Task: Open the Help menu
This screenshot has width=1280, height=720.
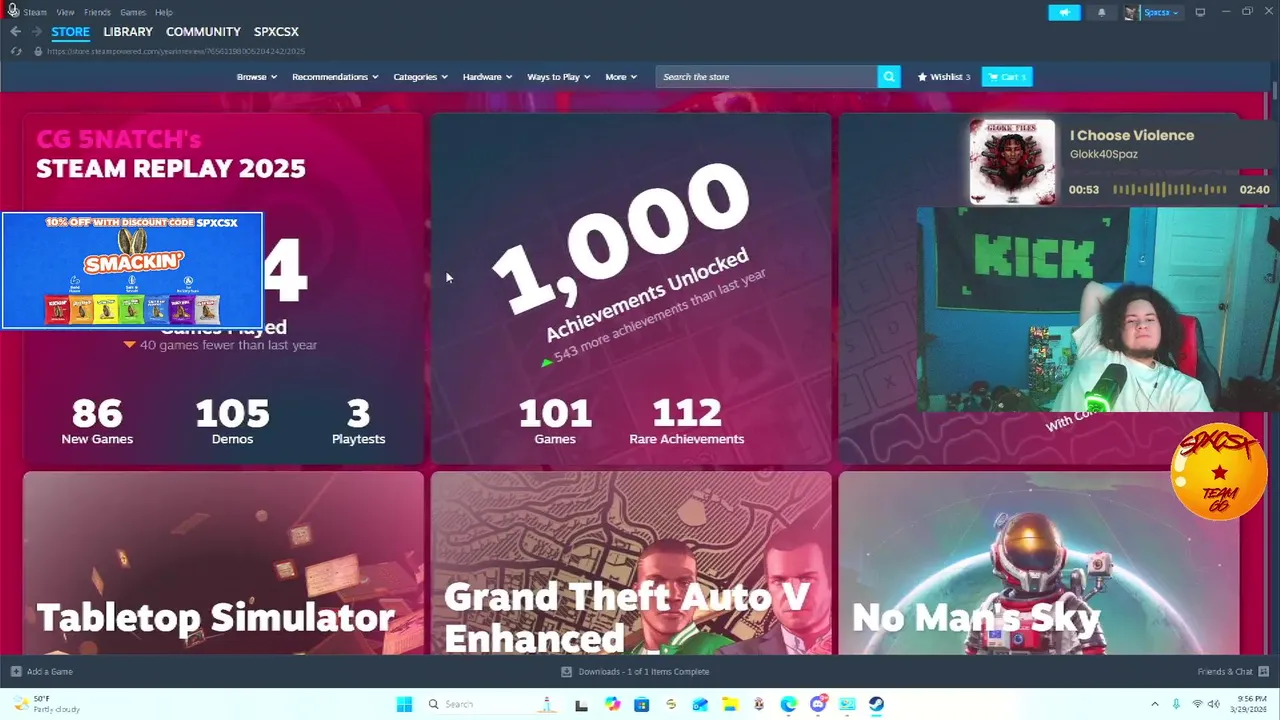Action: click(x=164, y=12)
